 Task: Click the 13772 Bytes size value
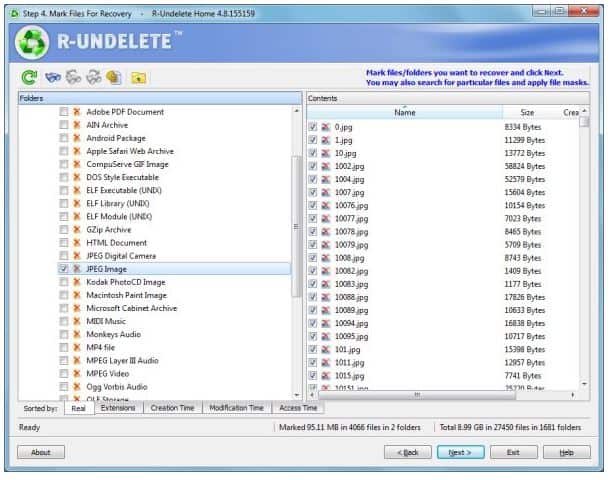pos(525,153)
